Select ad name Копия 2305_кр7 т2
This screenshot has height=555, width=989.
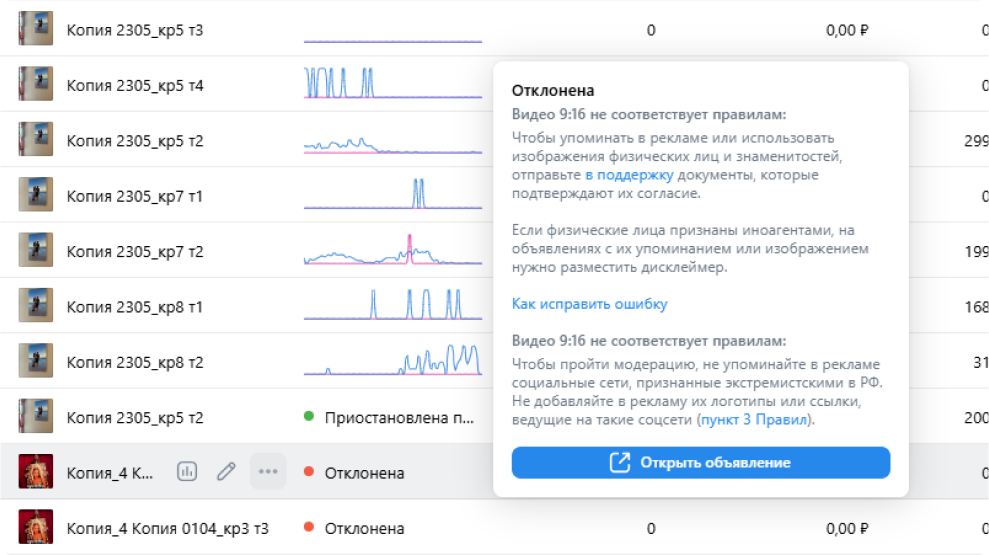[x=135, y=252]
